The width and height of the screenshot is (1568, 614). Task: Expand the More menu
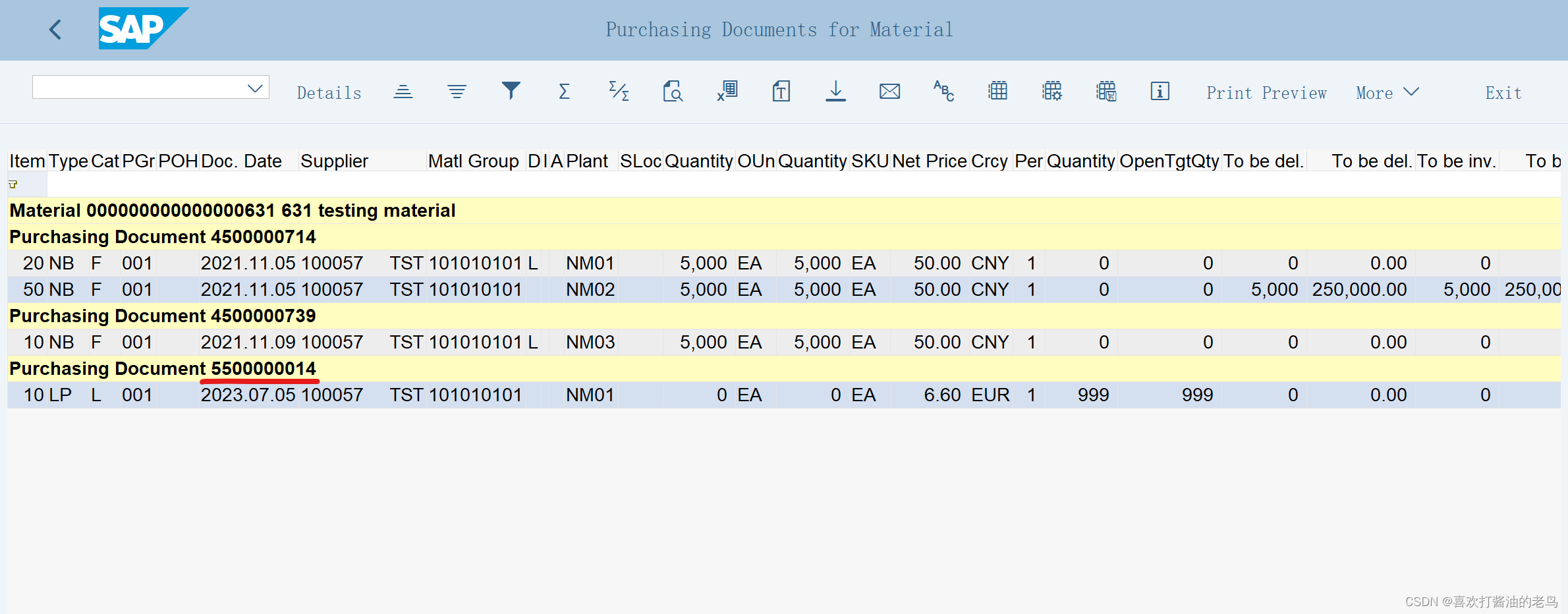coord(1387,92)
